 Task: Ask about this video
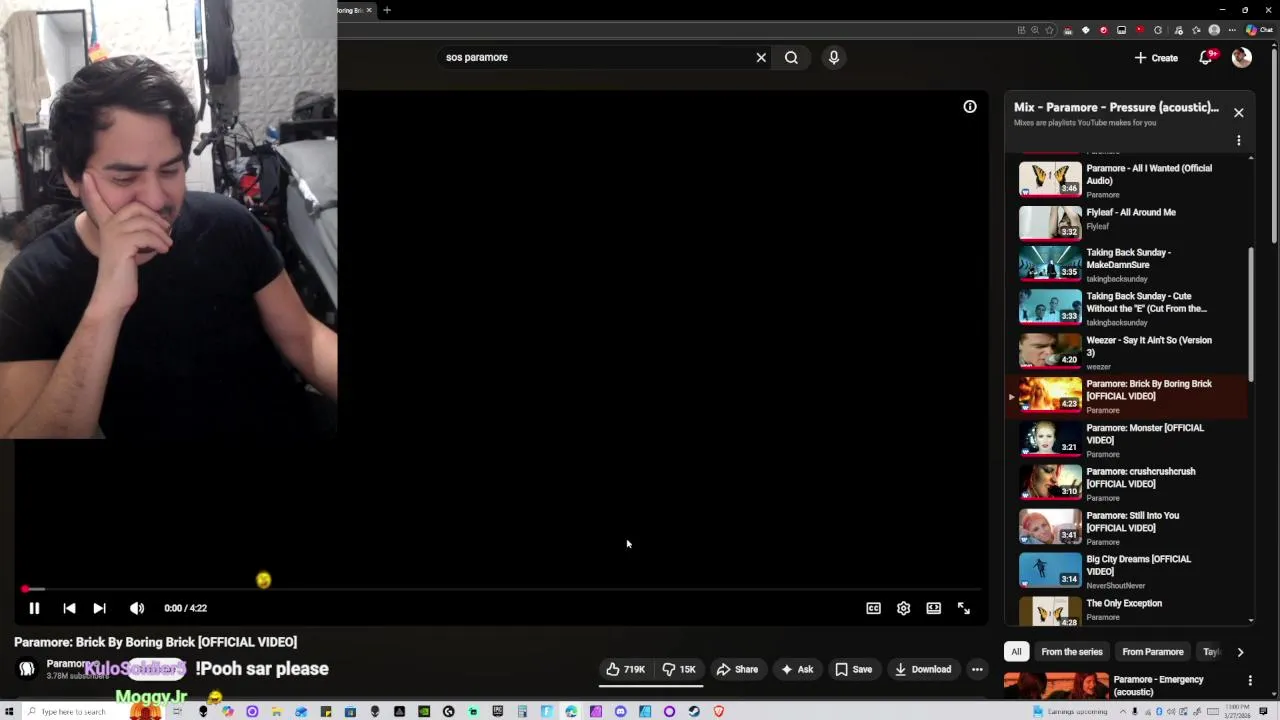tap(796, 670)
